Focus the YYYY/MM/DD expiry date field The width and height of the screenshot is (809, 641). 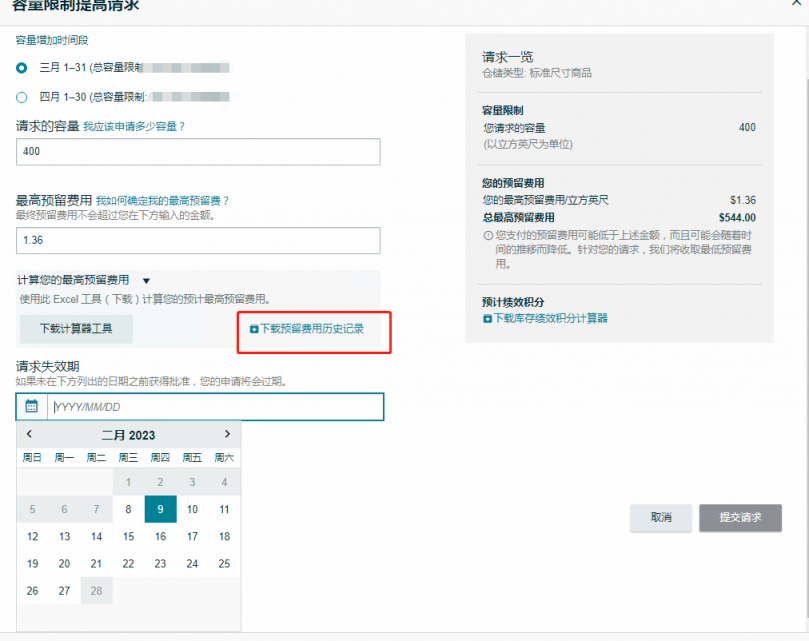tap(216, 407)
